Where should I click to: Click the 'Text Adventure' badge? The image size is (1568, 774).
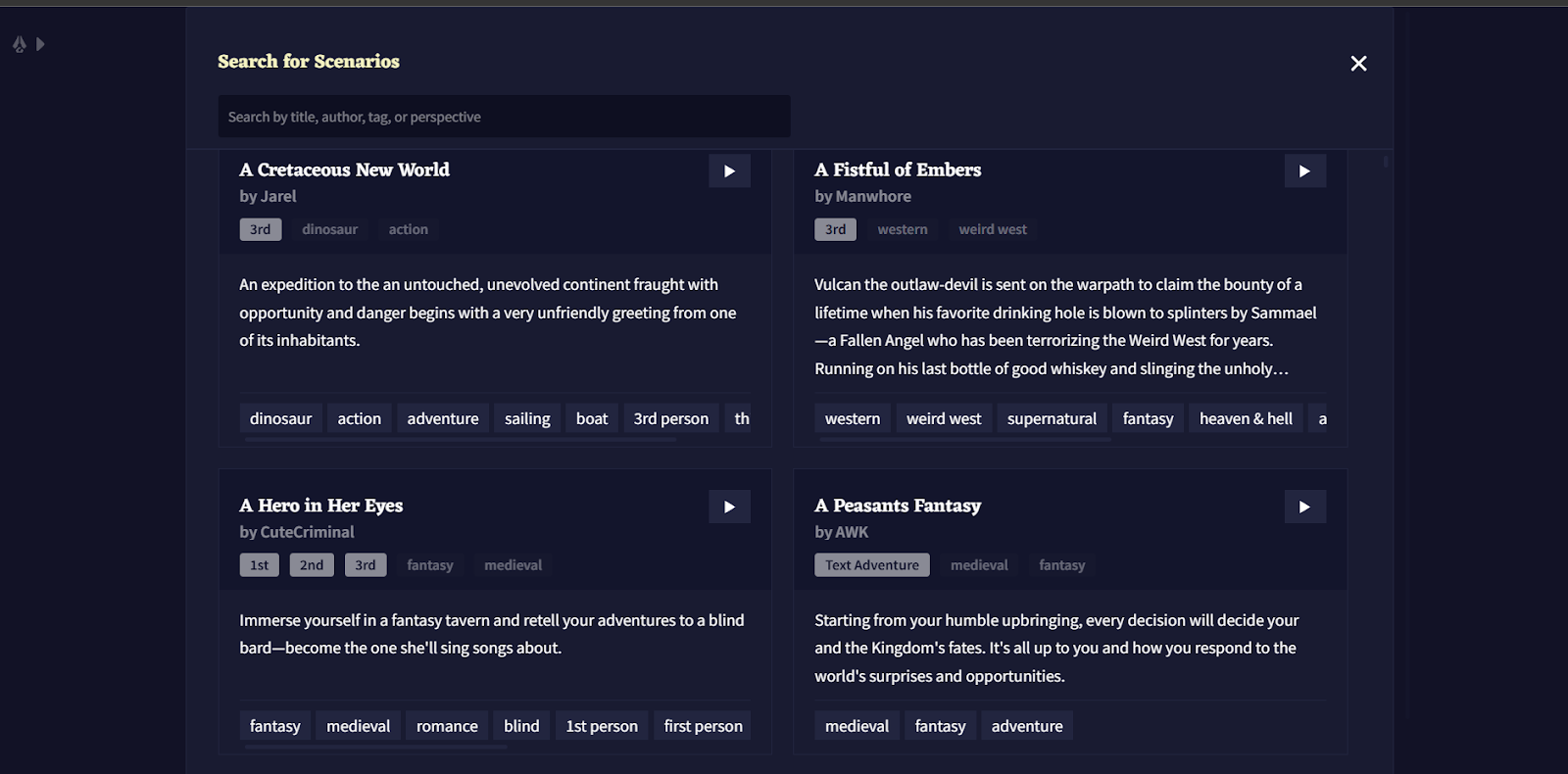tap(872, 565)
